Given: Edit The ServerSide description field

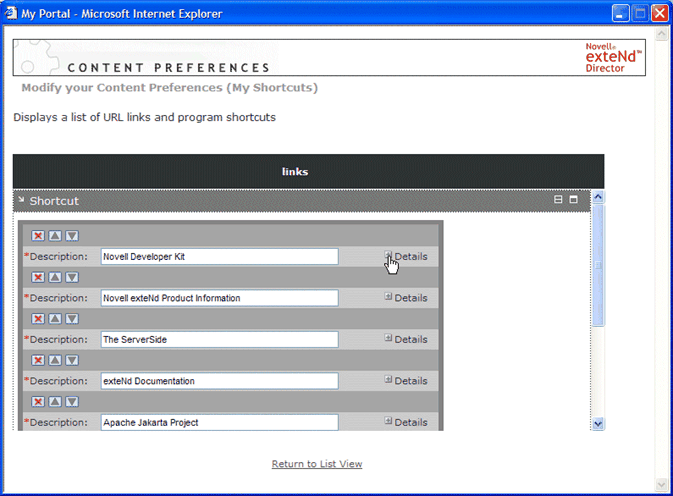Looking at the screenshot, I should click(x=219, y=339).
